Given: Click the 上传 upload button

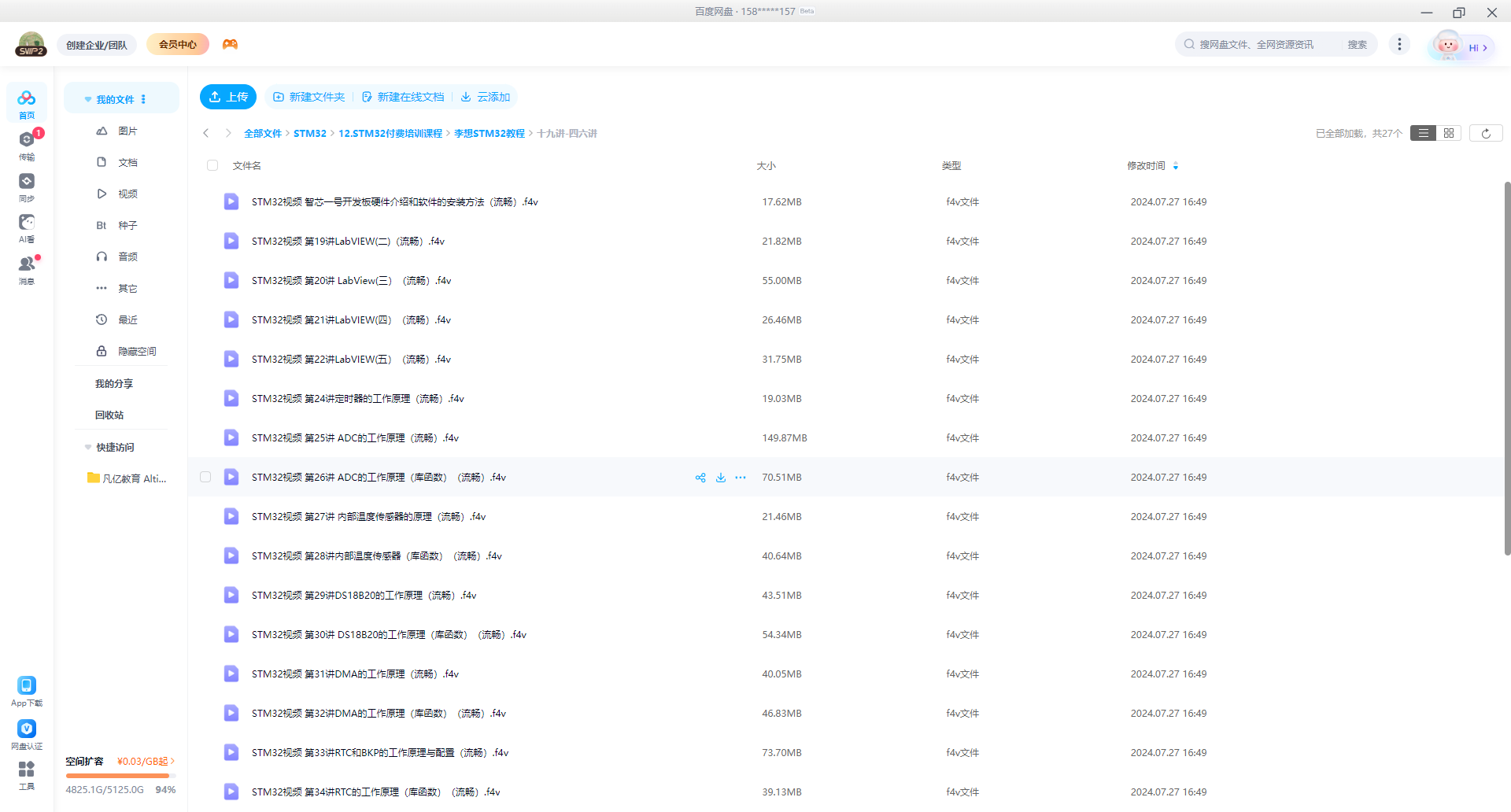Looking at the screenshot, I should point(228,97).
